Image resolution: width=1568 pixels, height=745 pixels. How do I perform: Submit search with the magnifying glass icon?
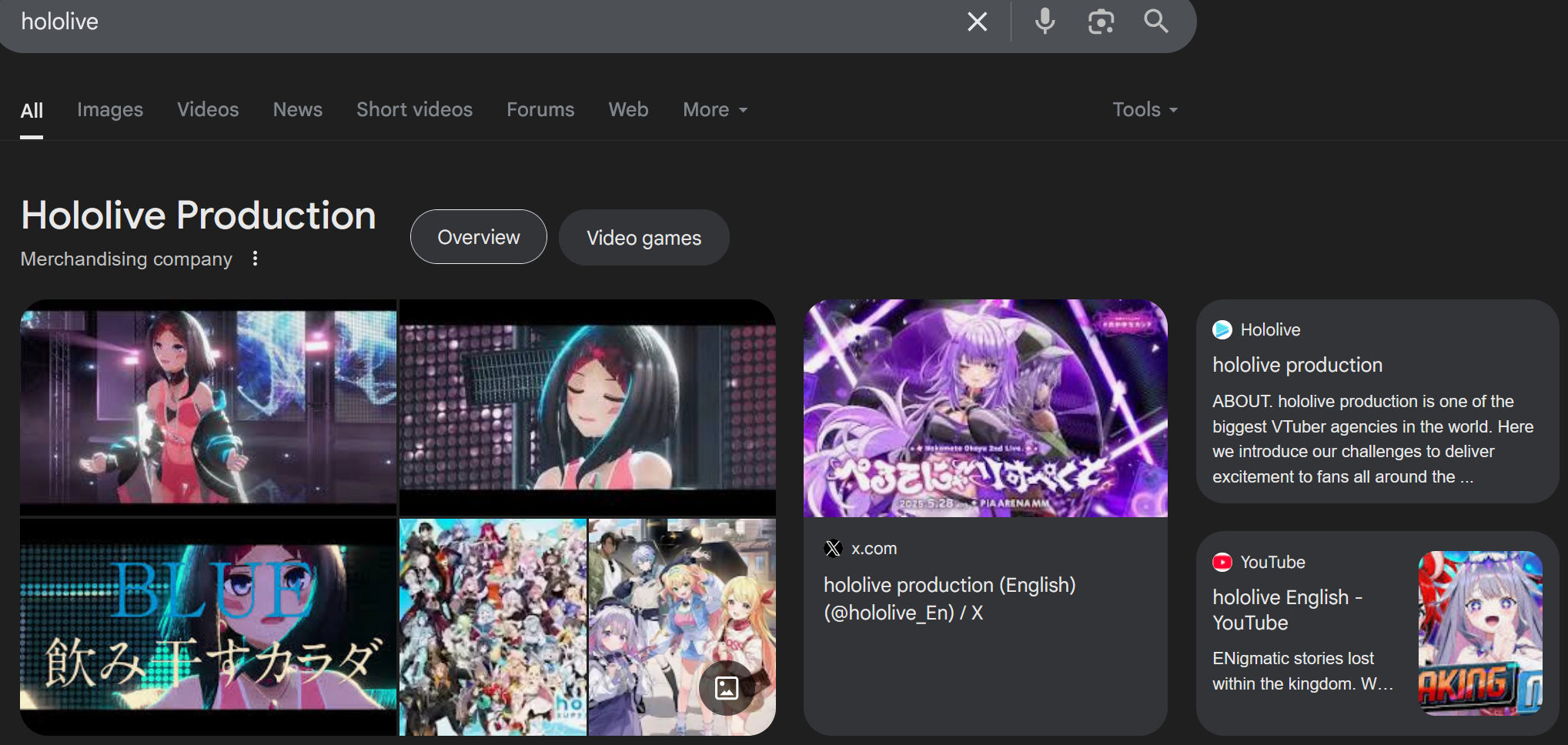point(1155,22)
